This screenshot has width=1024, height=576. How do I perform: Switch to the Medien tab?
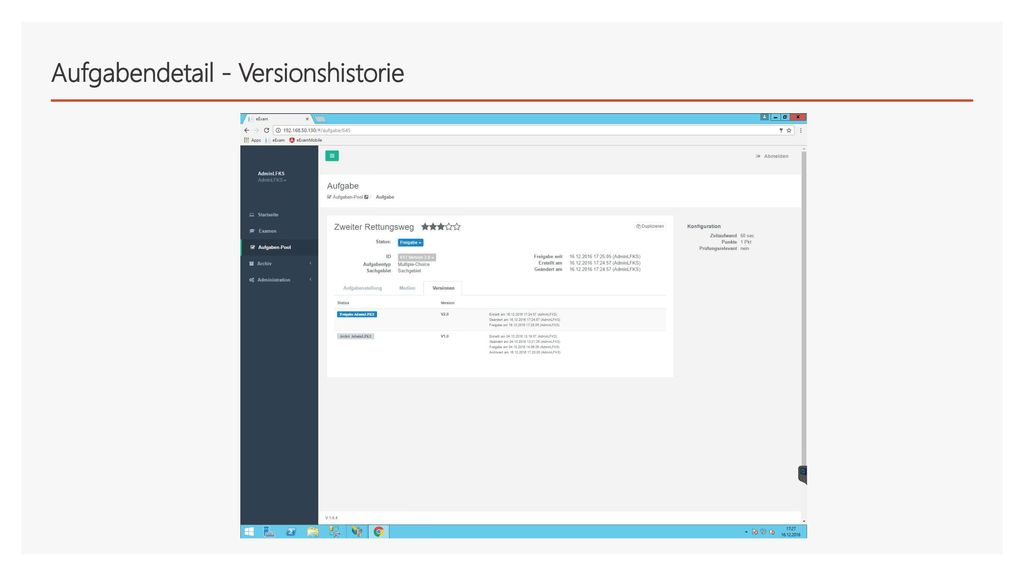tap(407, 288)
